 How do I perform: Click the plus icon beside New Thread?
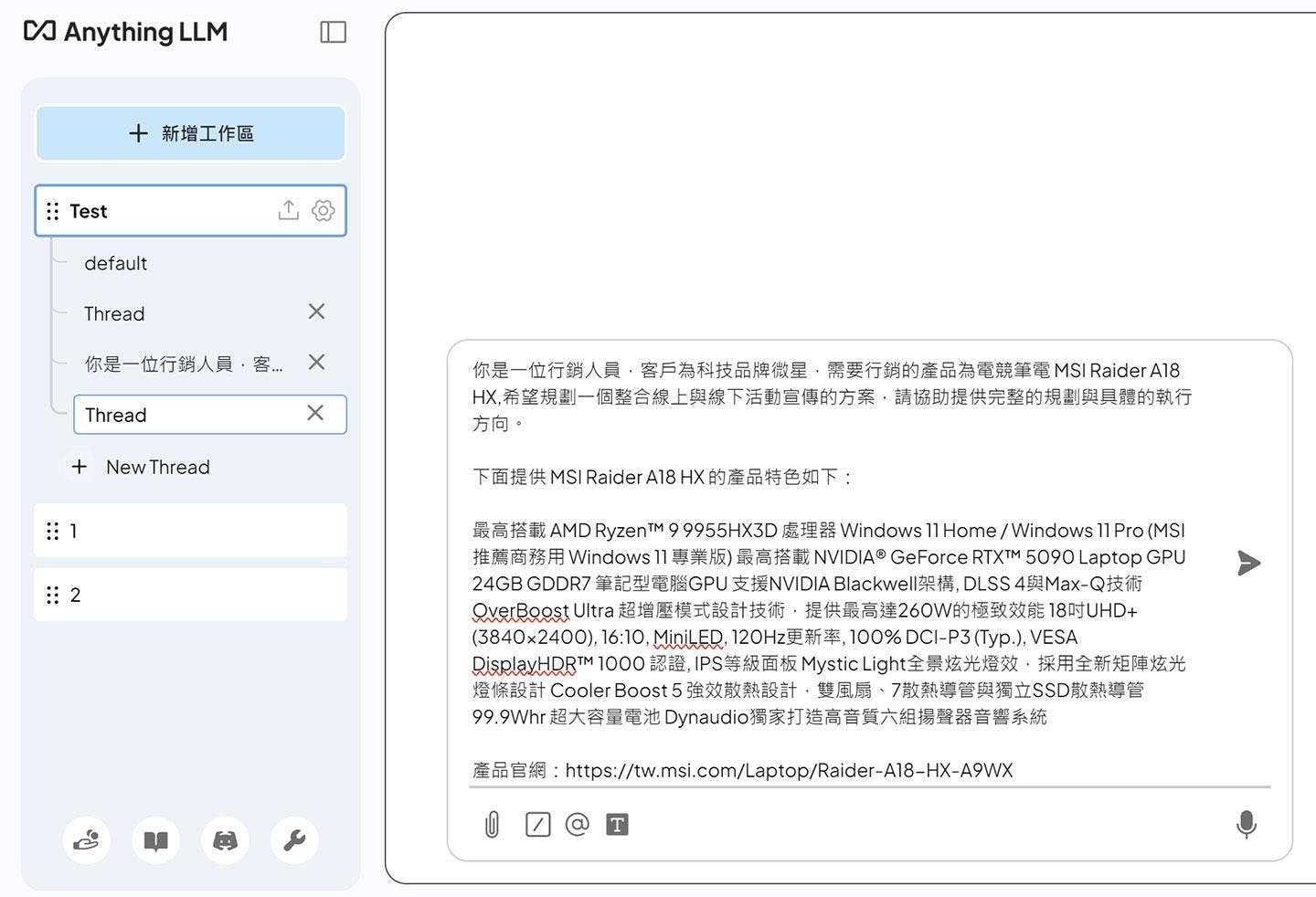point(80,467)
